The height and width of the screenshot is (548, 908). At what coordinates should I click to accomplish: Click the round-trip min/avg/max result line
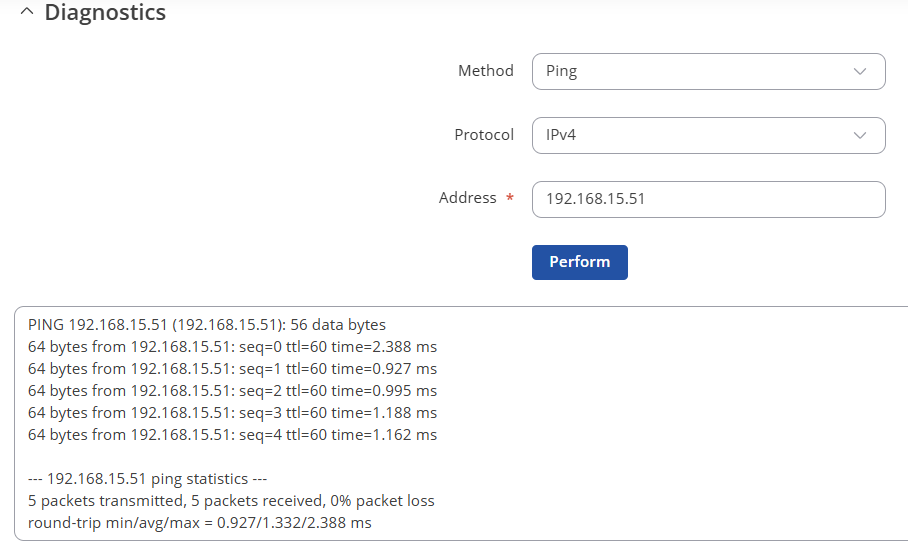coord(200,523)
